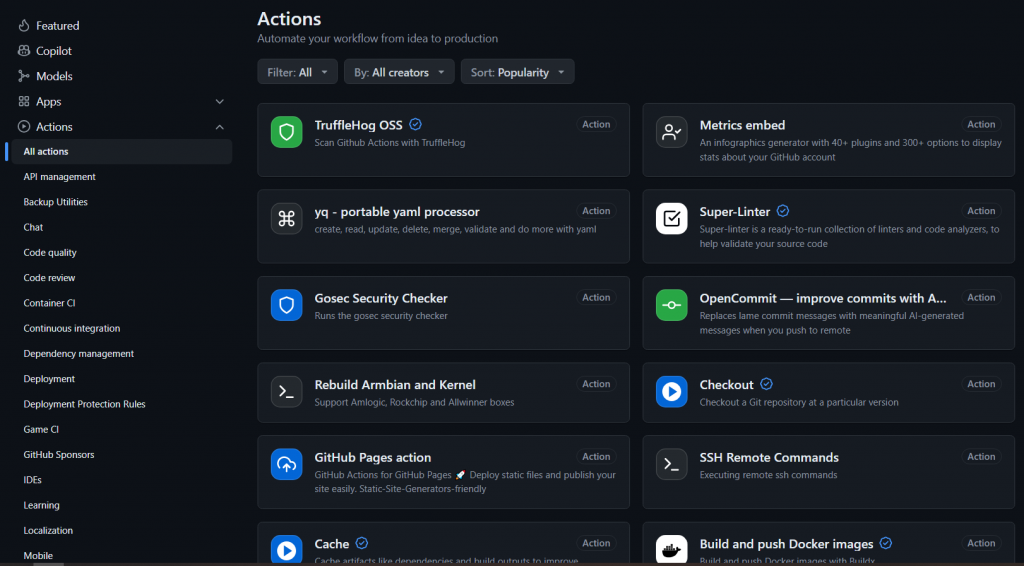Open the Featured page link
Image resolution: width=1024 pixels, height=566 pixels.
57,25
